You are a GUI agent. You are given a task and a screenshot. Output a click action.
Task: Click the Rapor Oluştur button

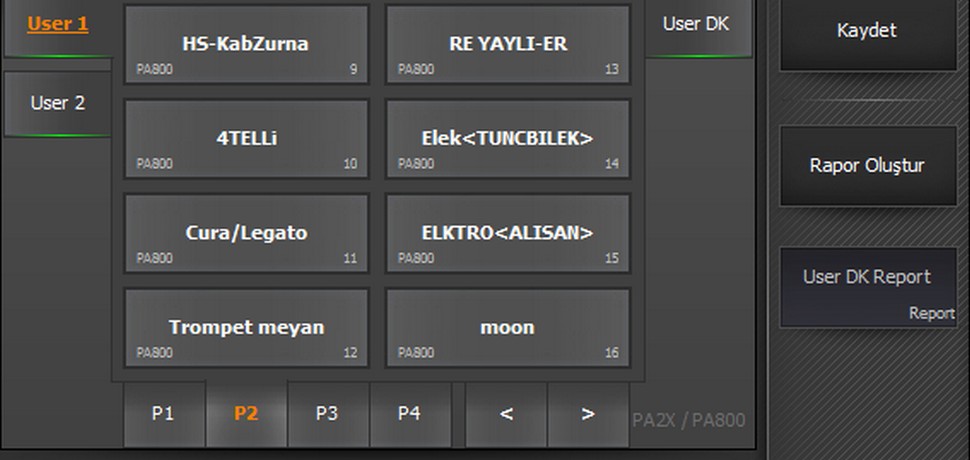(867, 166)
